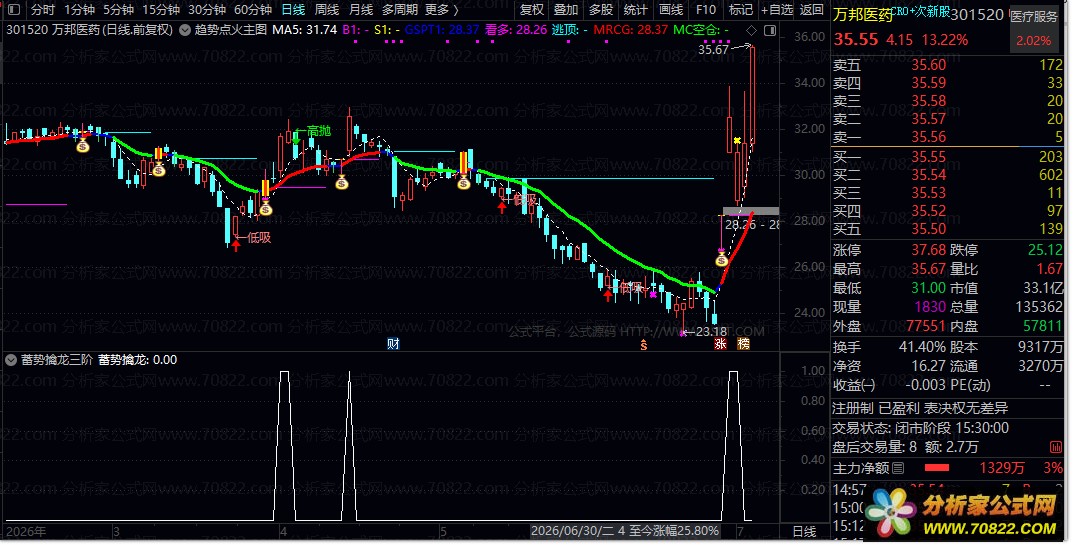Open the main chart indicator dropdown chevron
The width and height of the screenshot is (1073, 545).
(185, 30)
